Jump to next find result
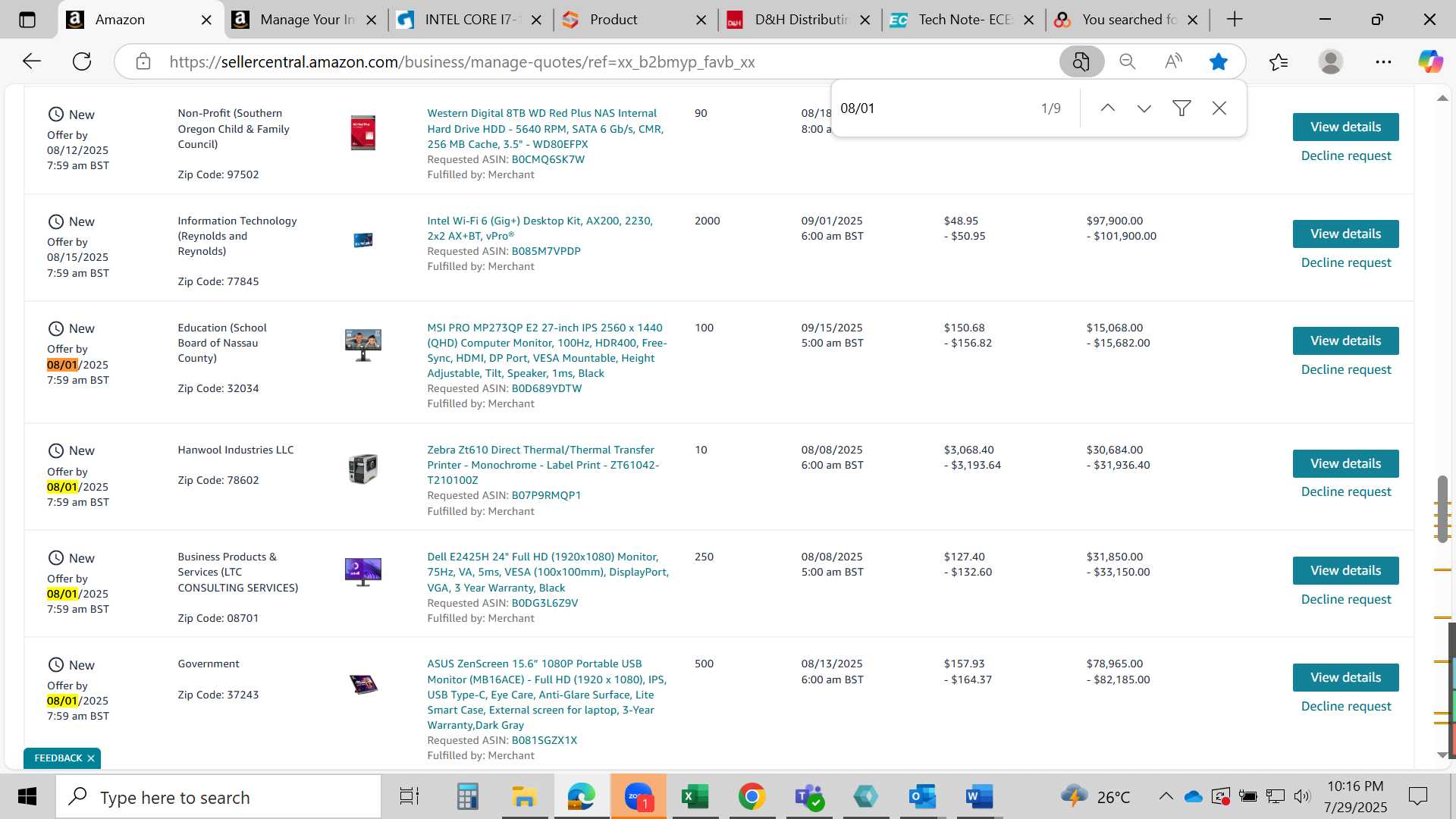 click(1144, 108)
